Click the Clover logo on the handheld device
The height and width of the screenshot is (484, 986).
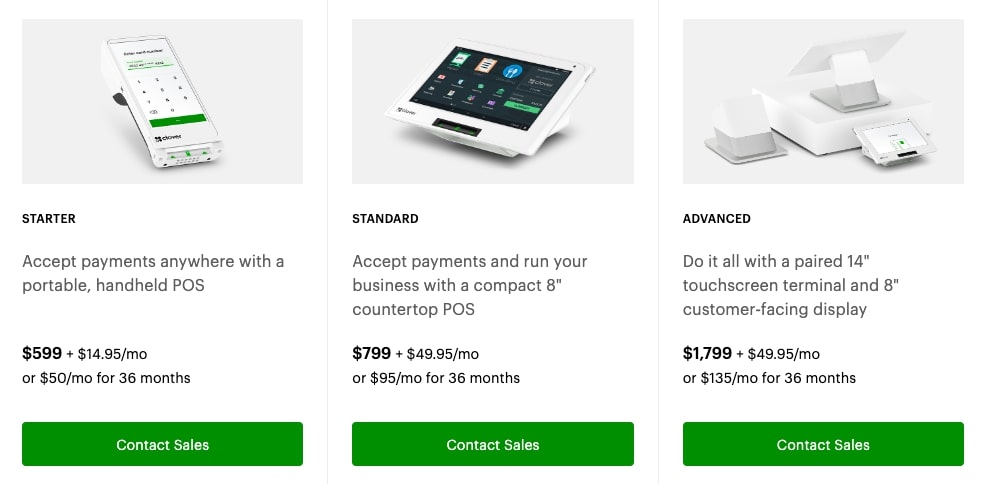[169, 139]
